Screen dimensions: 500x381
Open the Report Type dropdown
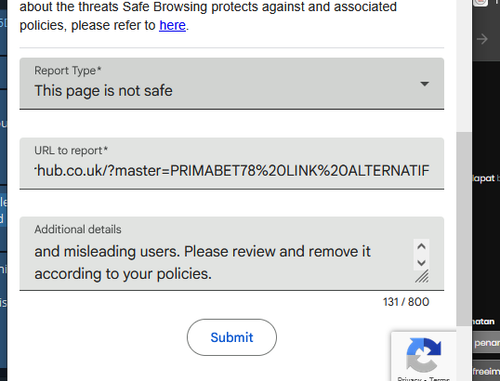(232, 83)
